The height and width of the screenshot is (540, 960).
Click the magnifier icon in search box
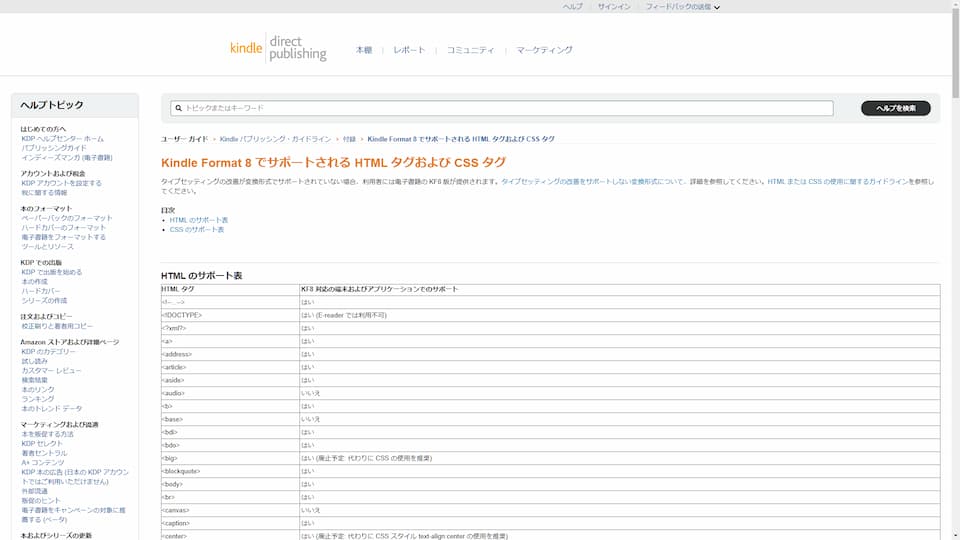[179, 108]
